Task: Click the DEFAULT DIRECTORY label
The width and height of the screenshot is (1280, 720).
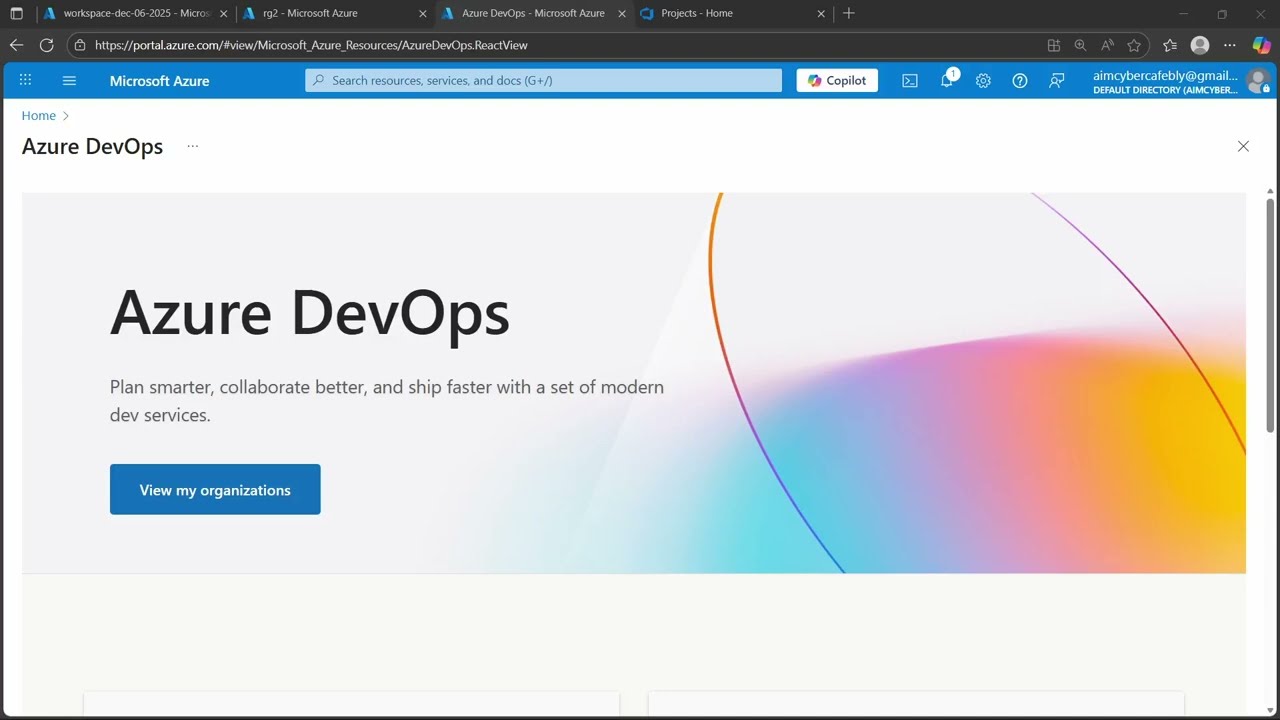Action: tap(1165, 90)
